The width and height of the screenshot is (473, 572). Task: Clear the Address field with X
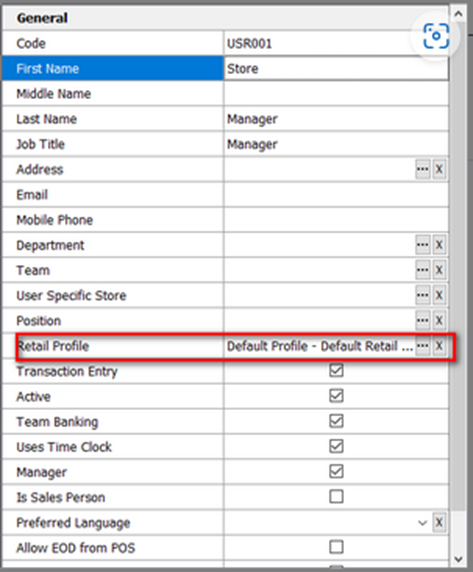(439, 169)
